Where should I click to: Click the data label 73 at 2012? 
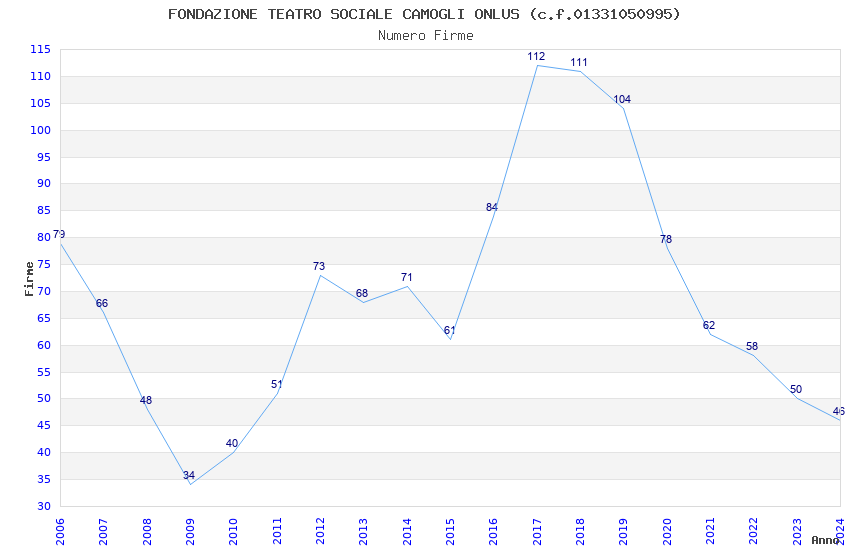[x=319, y=266]
